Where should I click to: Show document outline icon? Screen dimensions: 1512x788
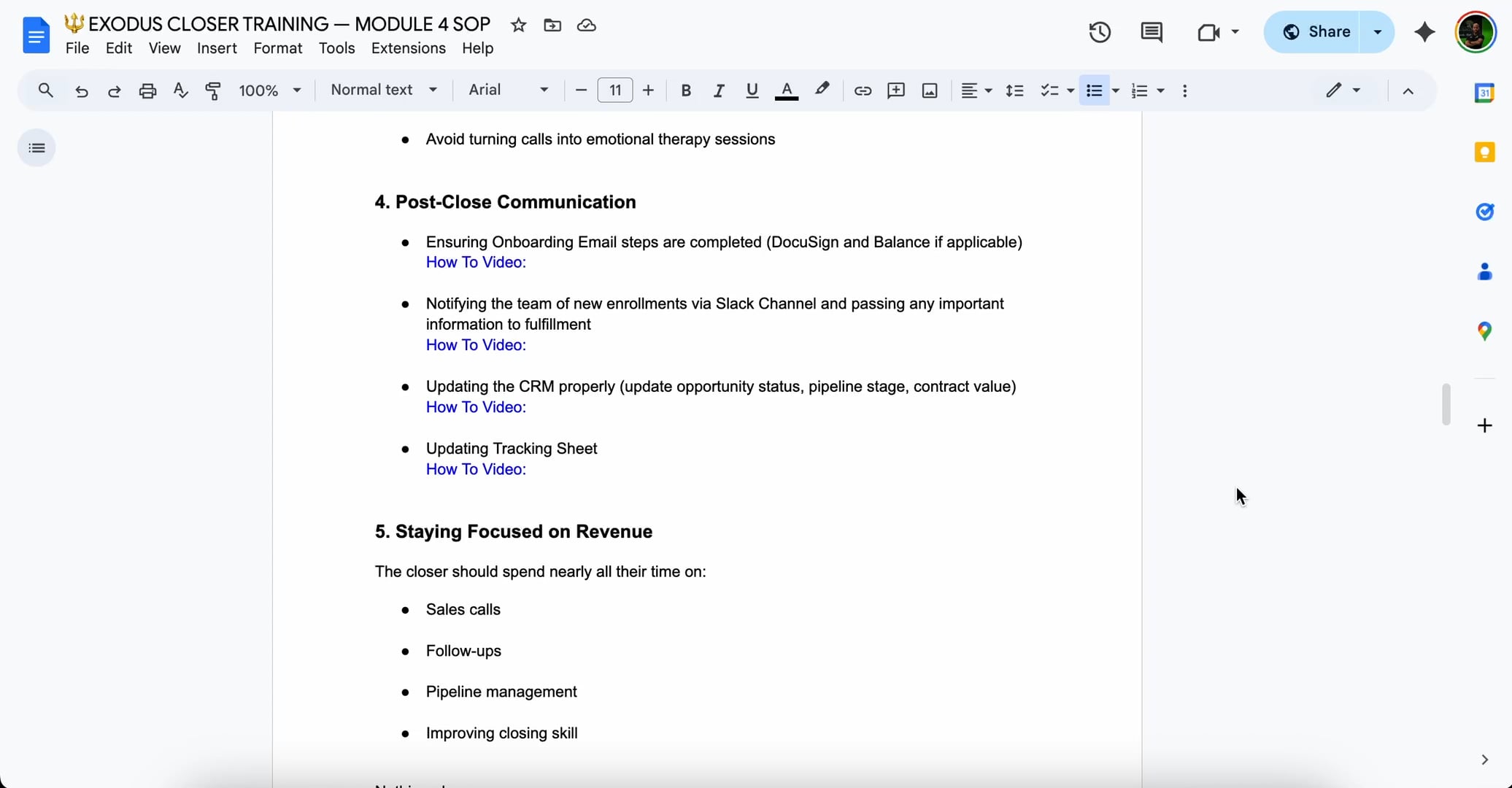pyautogui.click(x=36, y=148)
